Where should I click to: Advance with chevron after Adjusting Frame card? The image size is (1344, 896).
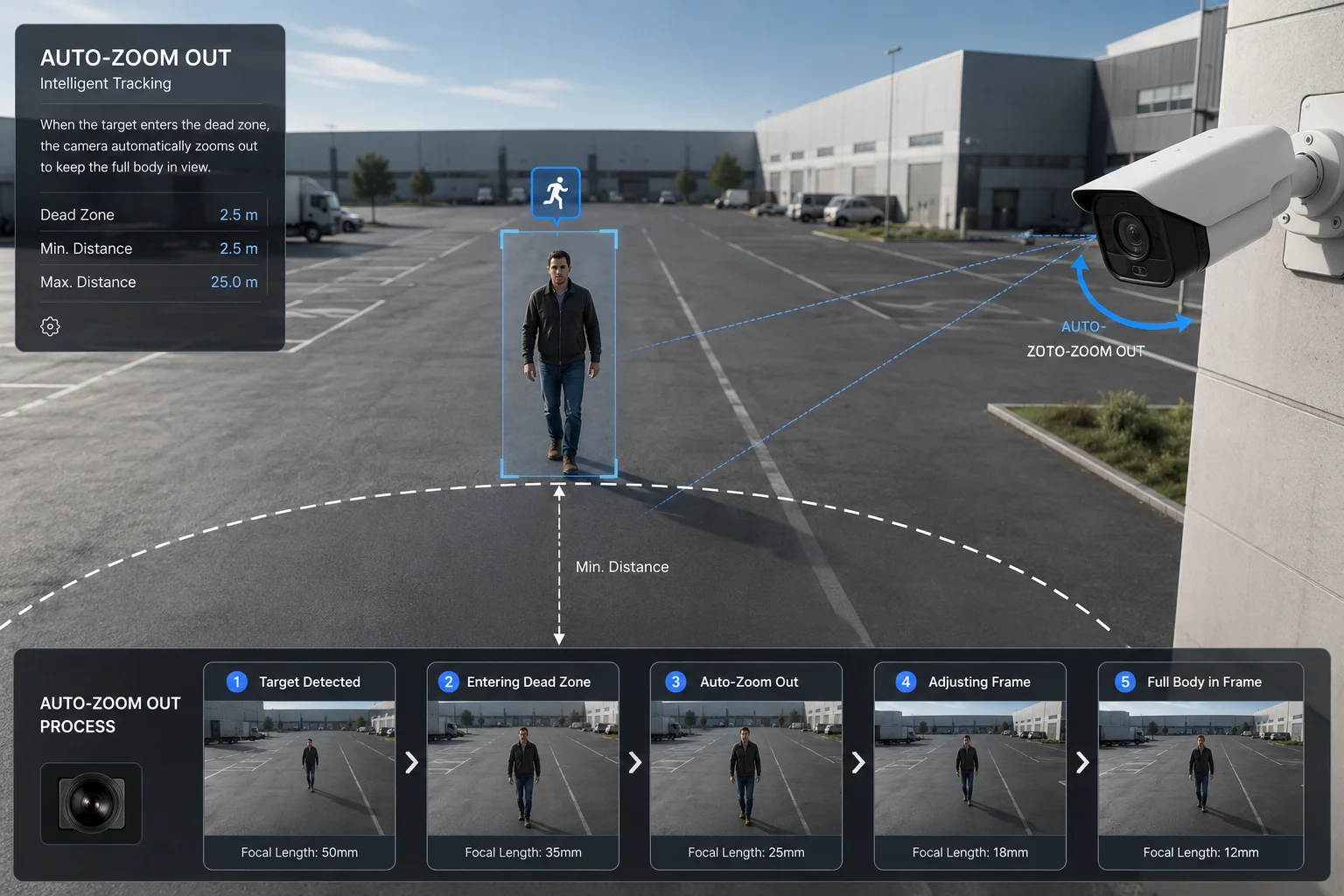1082,762
